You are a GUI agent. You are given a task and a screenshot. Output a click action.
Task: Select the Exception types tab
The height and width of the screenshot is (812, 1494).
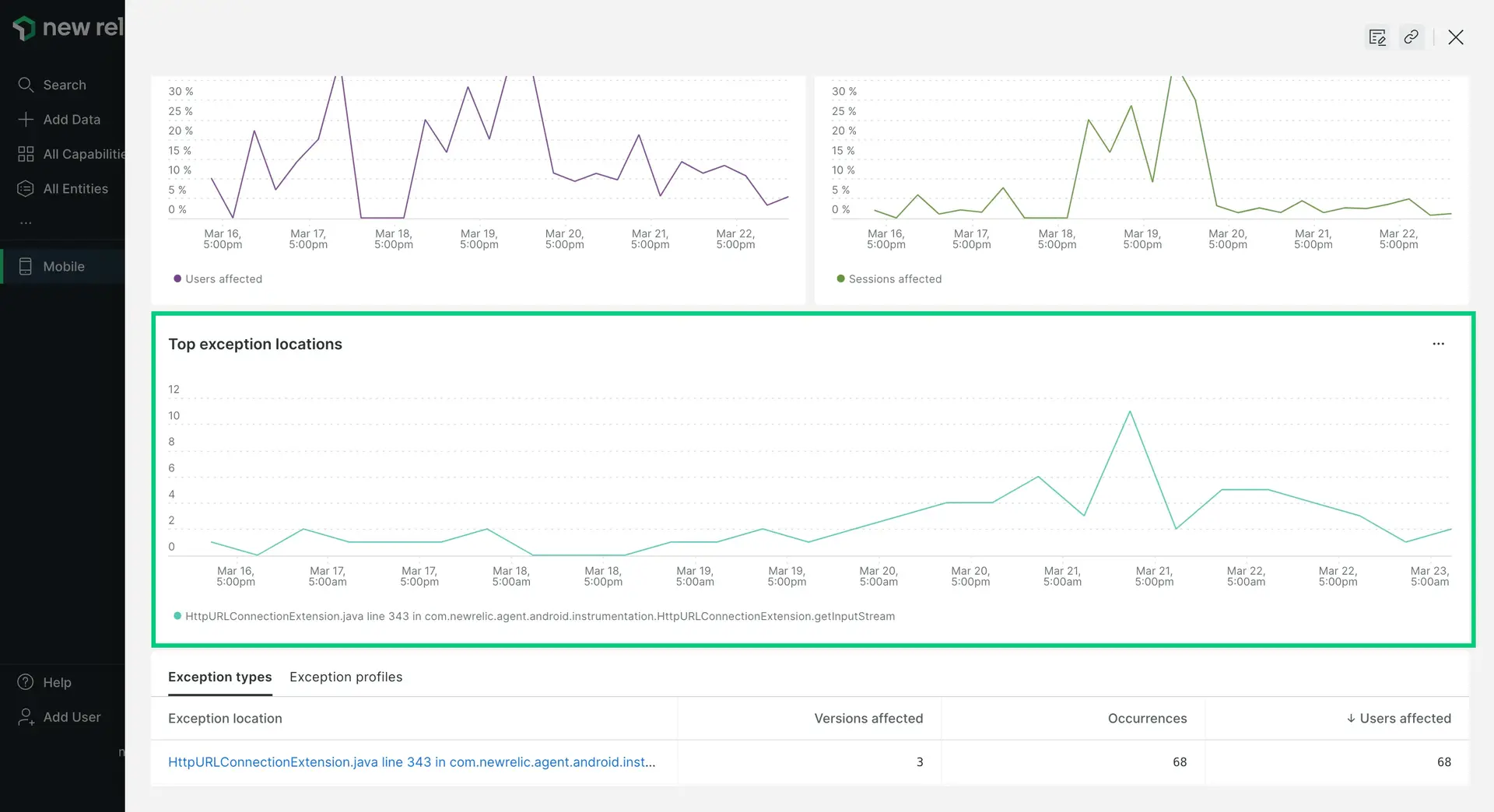[219, 677]
